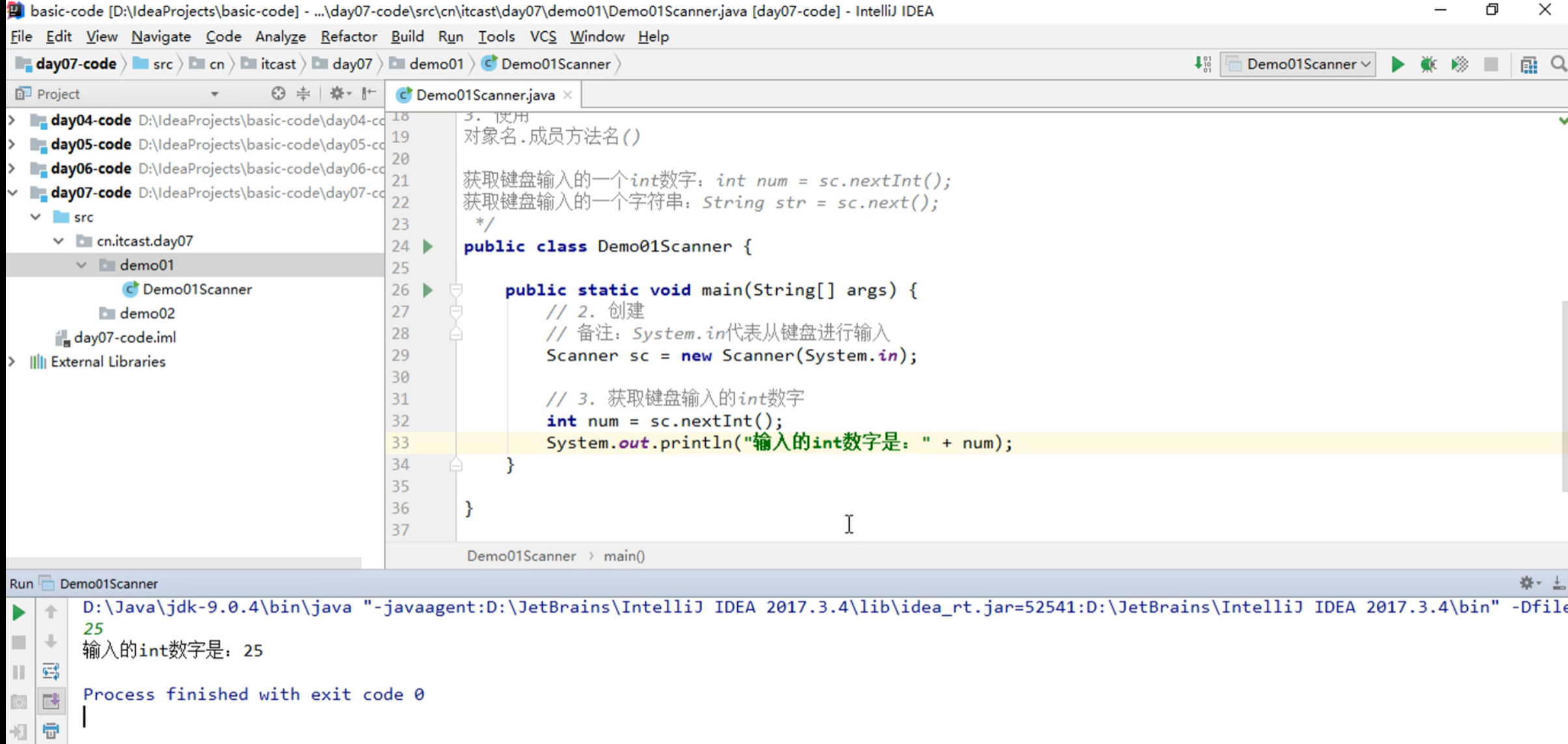The height and width of the screenshot is (744, 1568).
Task: Toggle code fold marker at line 26
Action: pos(456,290)
